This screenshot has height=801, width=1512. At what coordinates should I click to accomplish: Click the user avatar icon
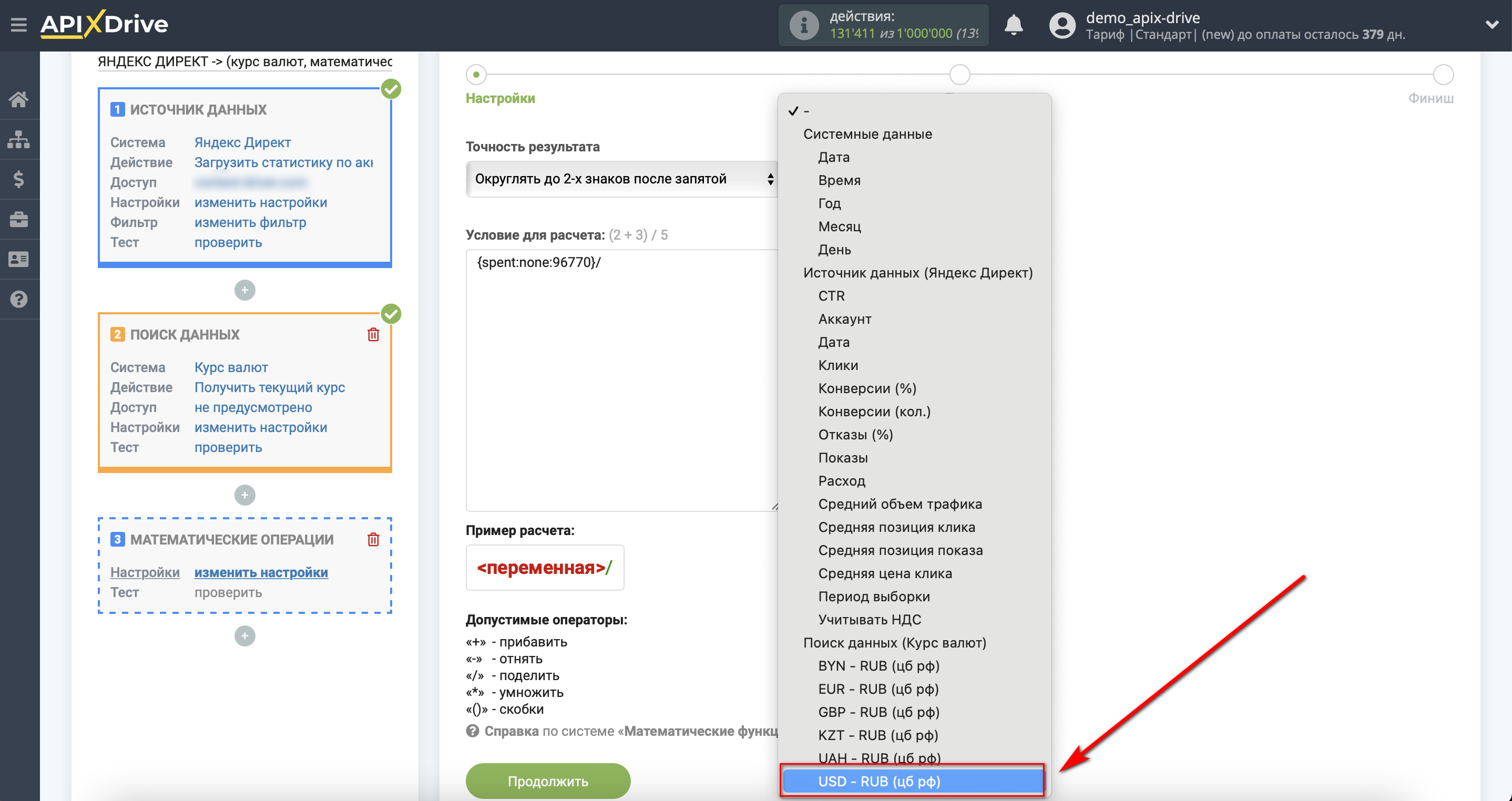tap(1062, 25)
